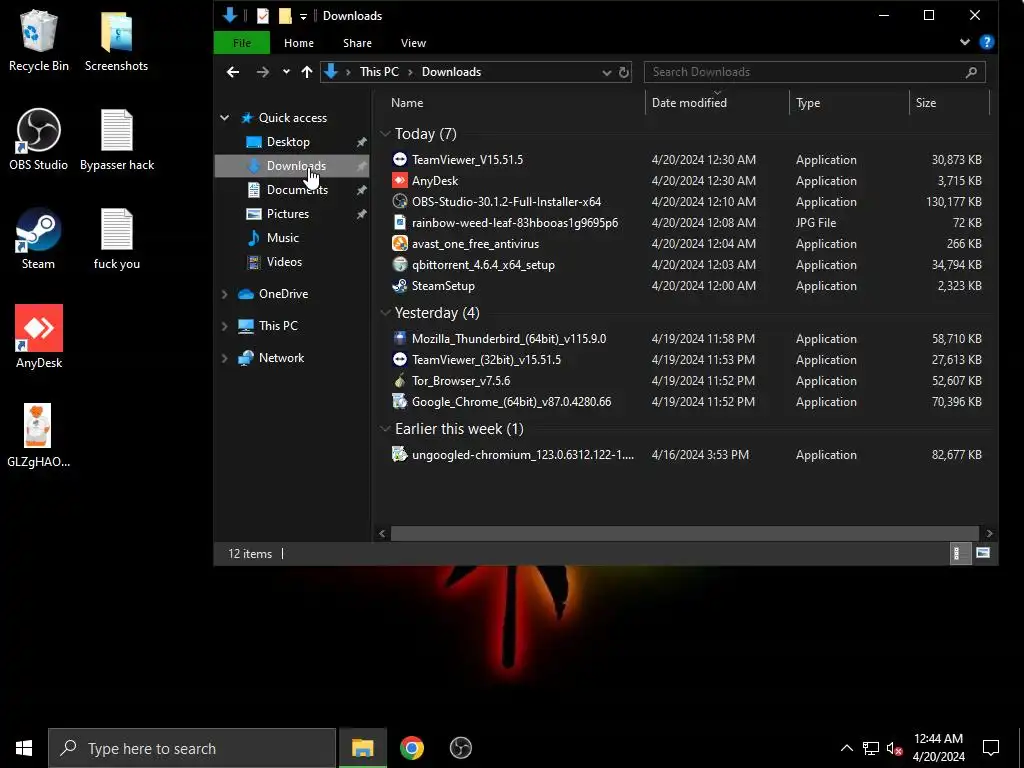Viewport: 1024px width, 768px height.
Task: Switch to the Home ribbon tab
Action: click(299, 43)
